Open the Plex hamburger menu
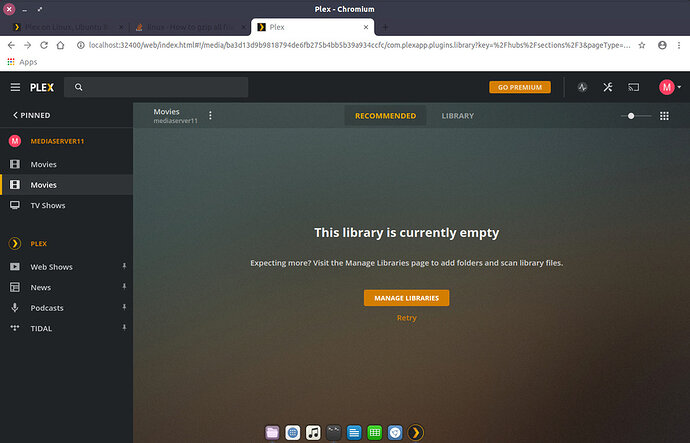The height and width of the screenshot is (443, 690). point(15,87)
